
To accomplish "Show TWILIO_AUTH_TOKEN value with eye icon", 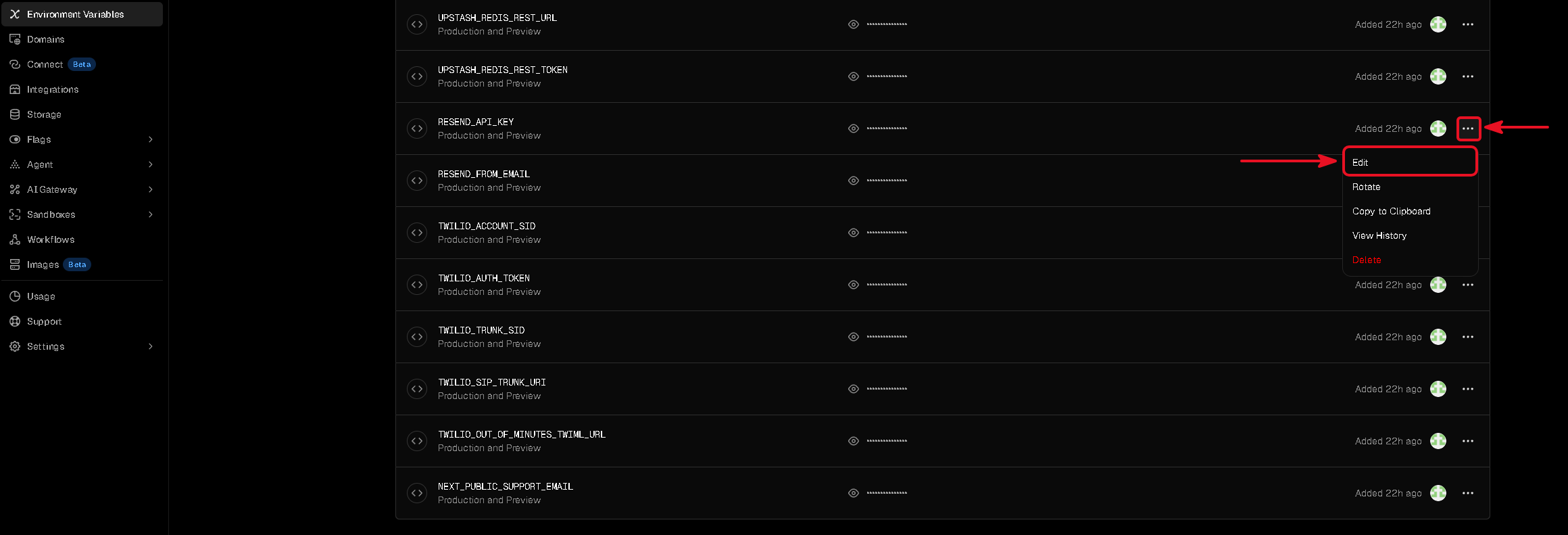I will click(854, 285).
